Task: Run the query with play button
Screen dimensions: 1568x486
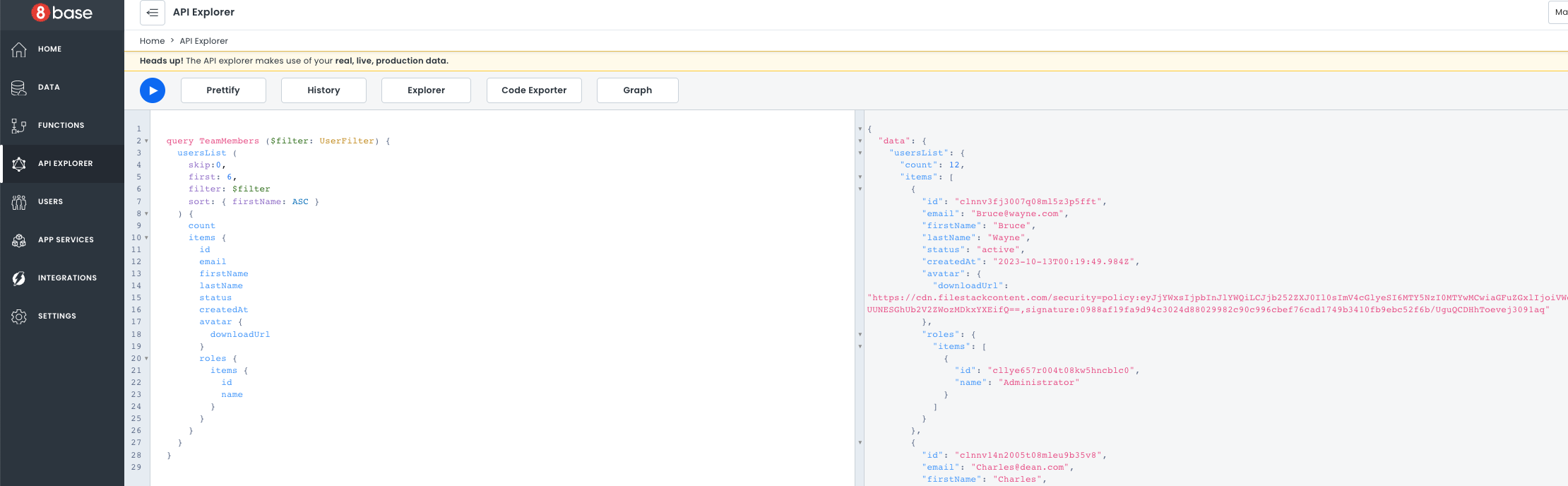Action: 153,90
